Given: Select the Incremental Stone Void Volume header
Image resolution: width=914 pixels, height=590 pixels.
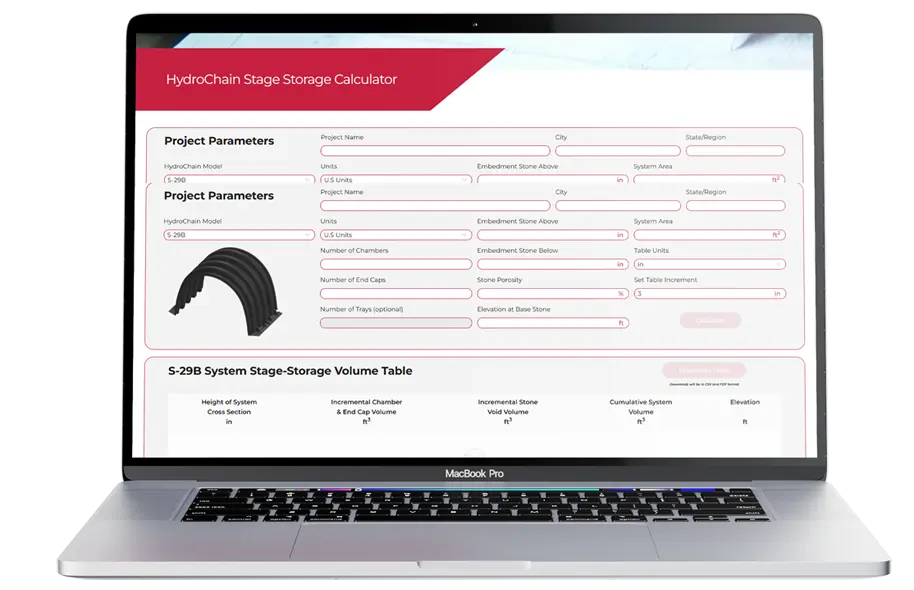Looking at the screenshot, I should point(507,412).
